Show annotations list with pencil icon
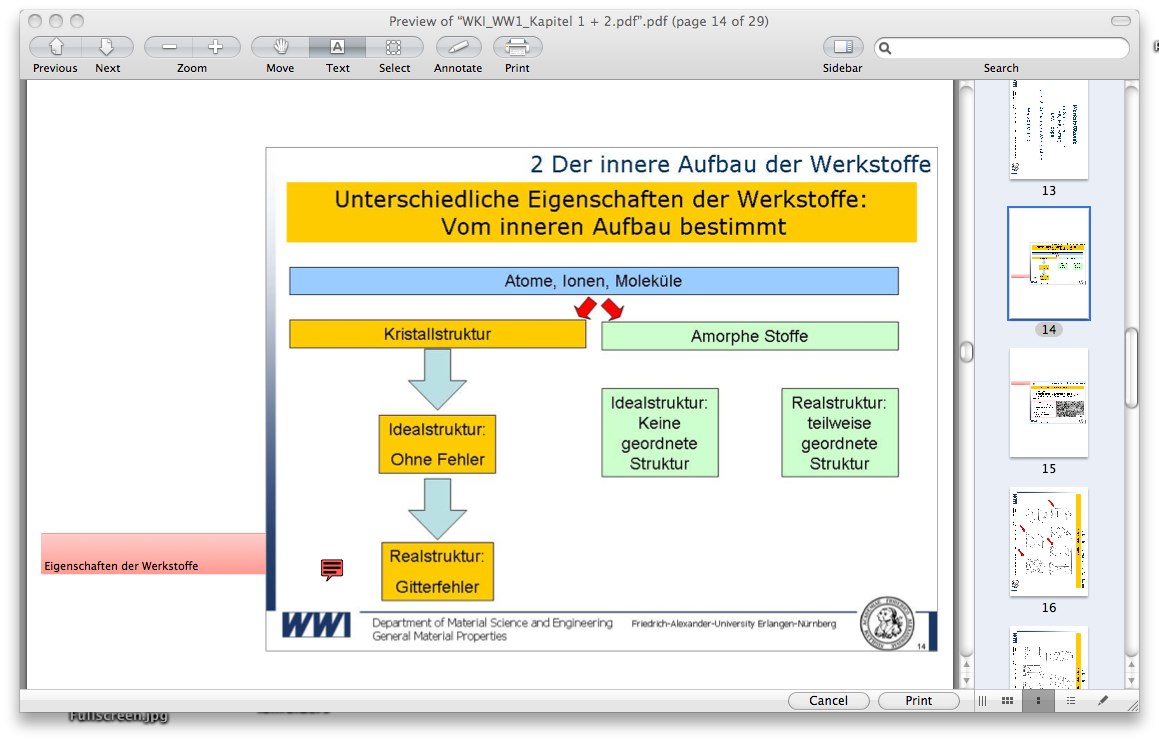Viewport: 1159px width, 742px height. point(1103,701)
